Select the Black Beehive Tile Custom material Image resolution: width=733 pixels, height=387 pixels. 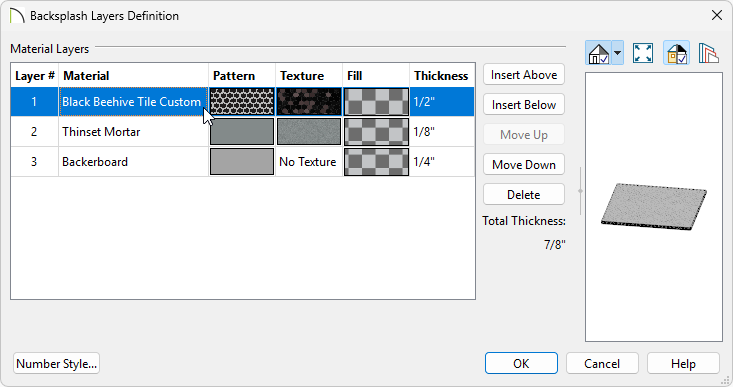tap(133, 101)
